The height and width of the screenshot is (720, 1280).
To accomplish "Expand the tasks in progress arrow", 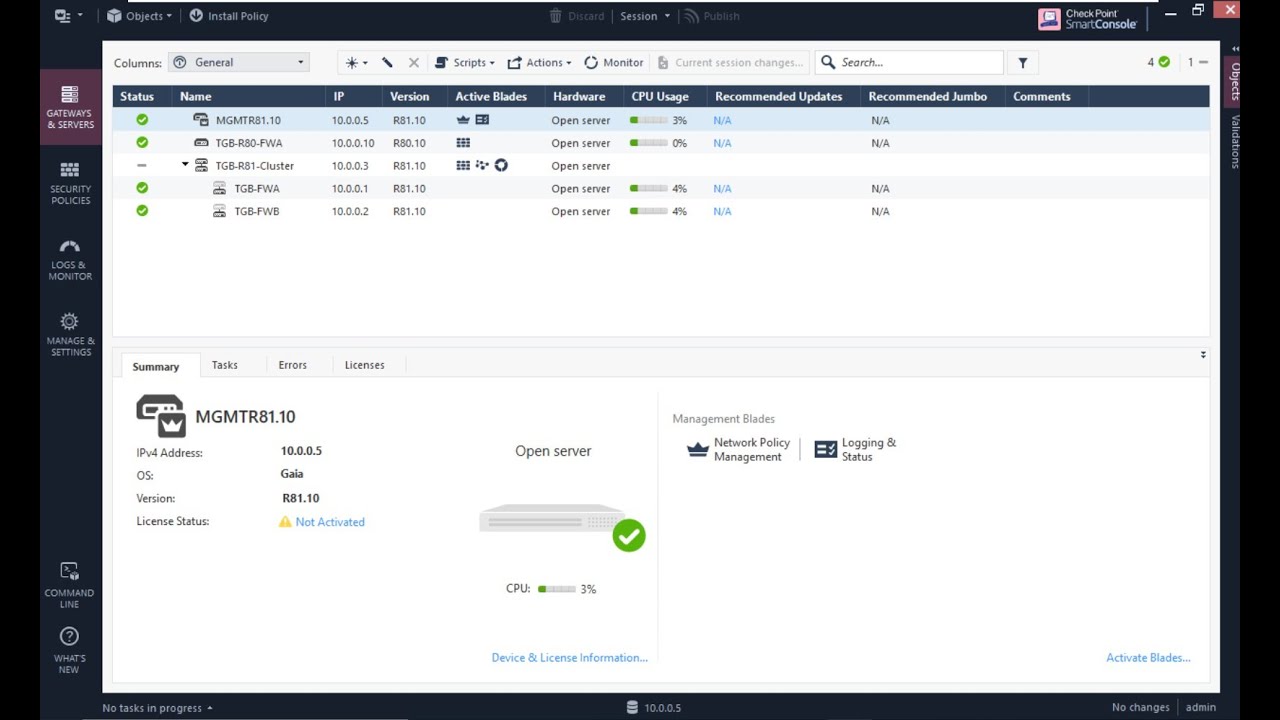I will (210, 708).
